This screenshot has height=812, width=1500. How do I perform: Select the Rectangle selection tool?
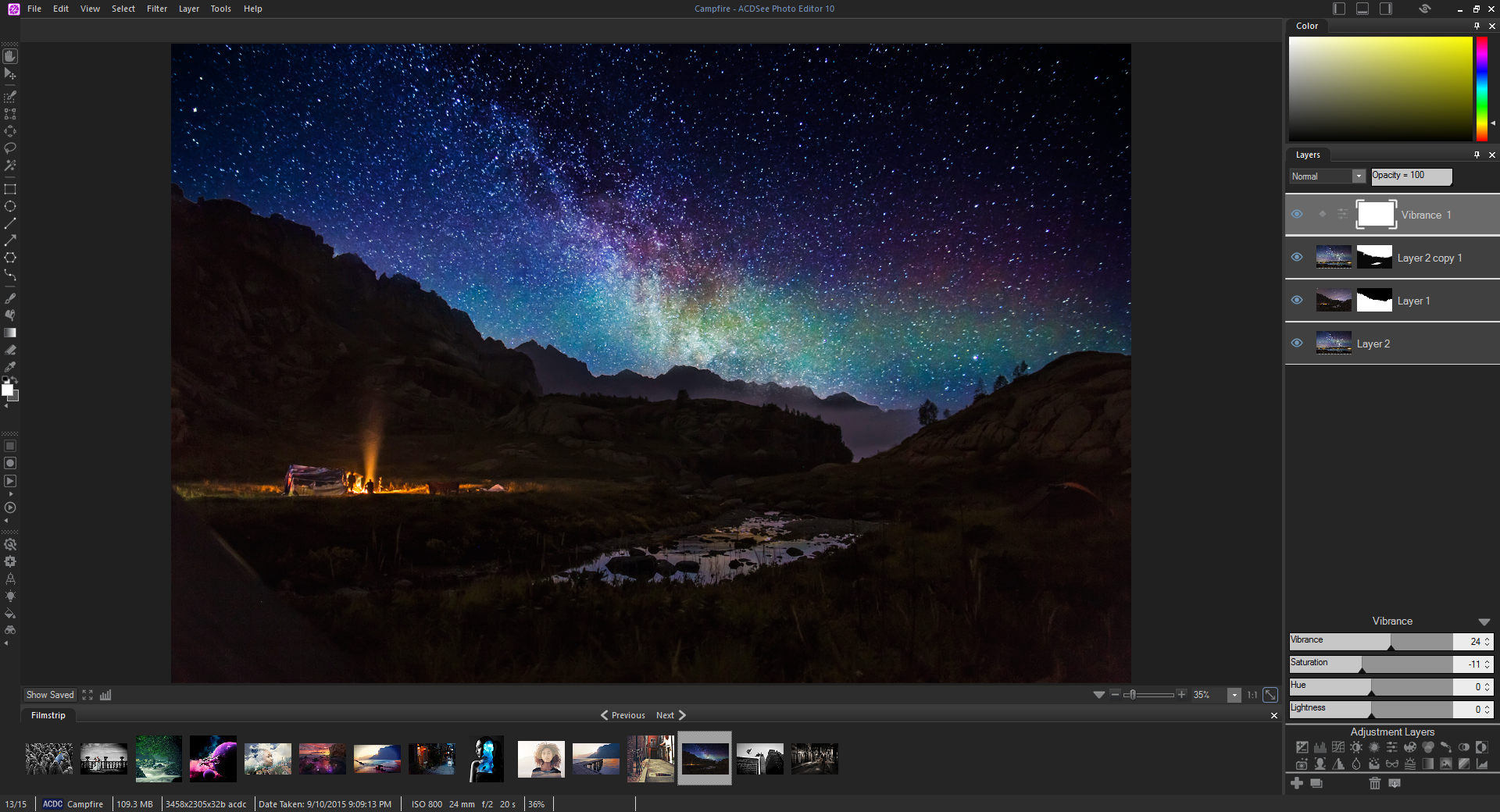point(10,189)
